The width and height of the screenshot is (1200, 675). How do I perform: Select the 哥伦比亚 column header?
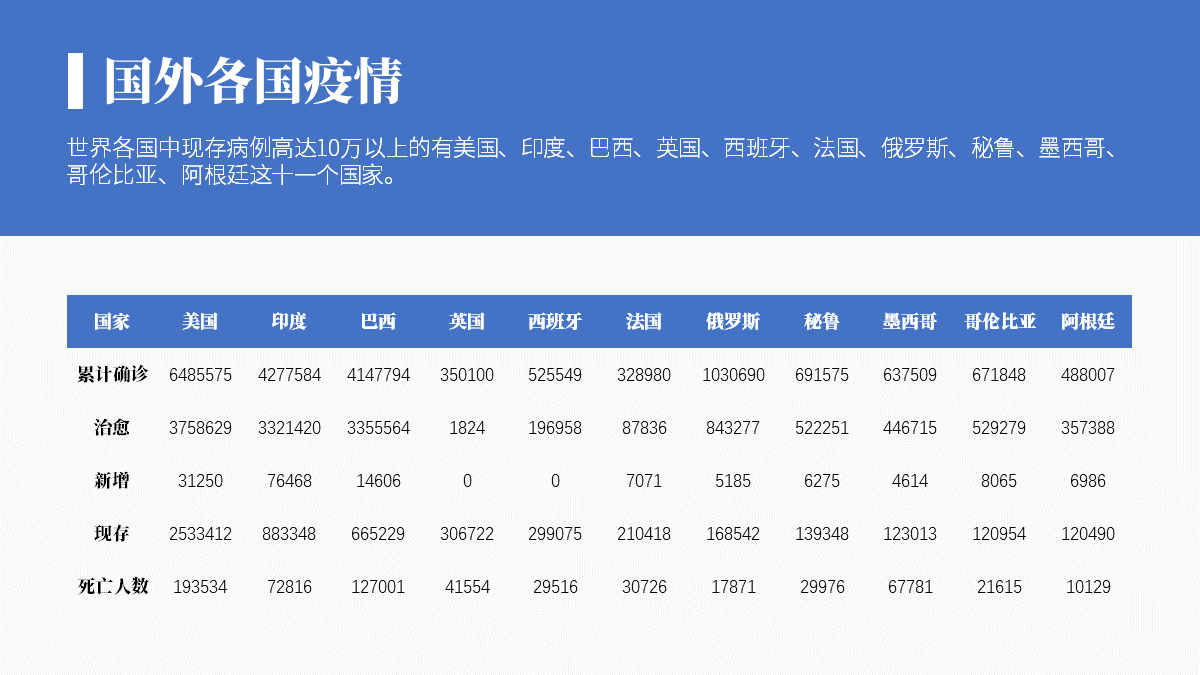coord(999,322)
